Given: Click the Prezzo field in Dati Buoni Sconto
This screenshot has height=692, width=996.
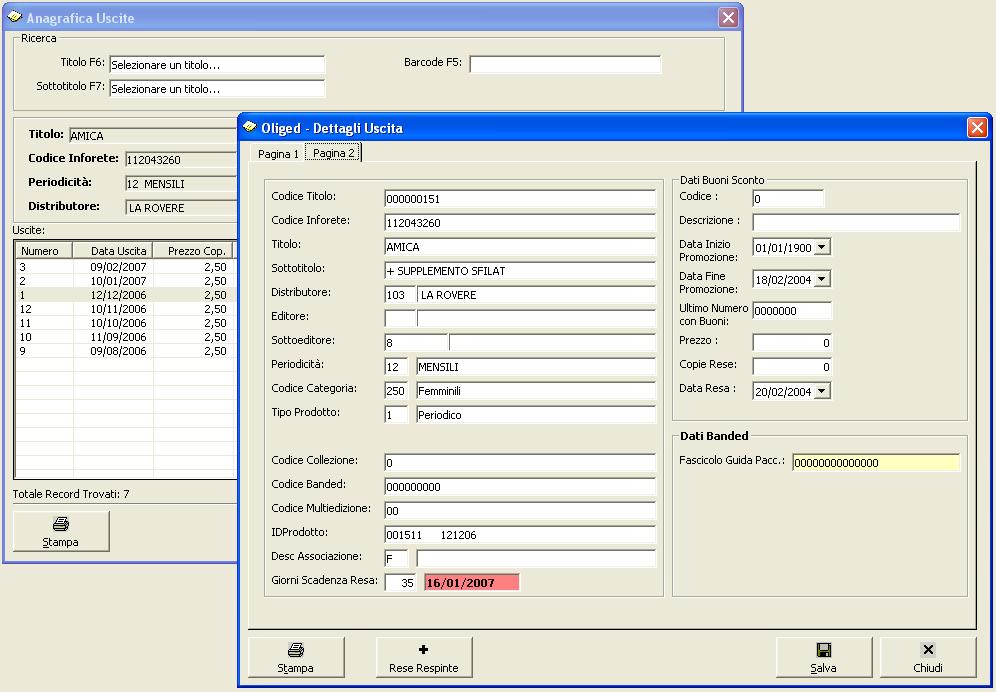Looking at the screenshot, I should click(792, 343).
